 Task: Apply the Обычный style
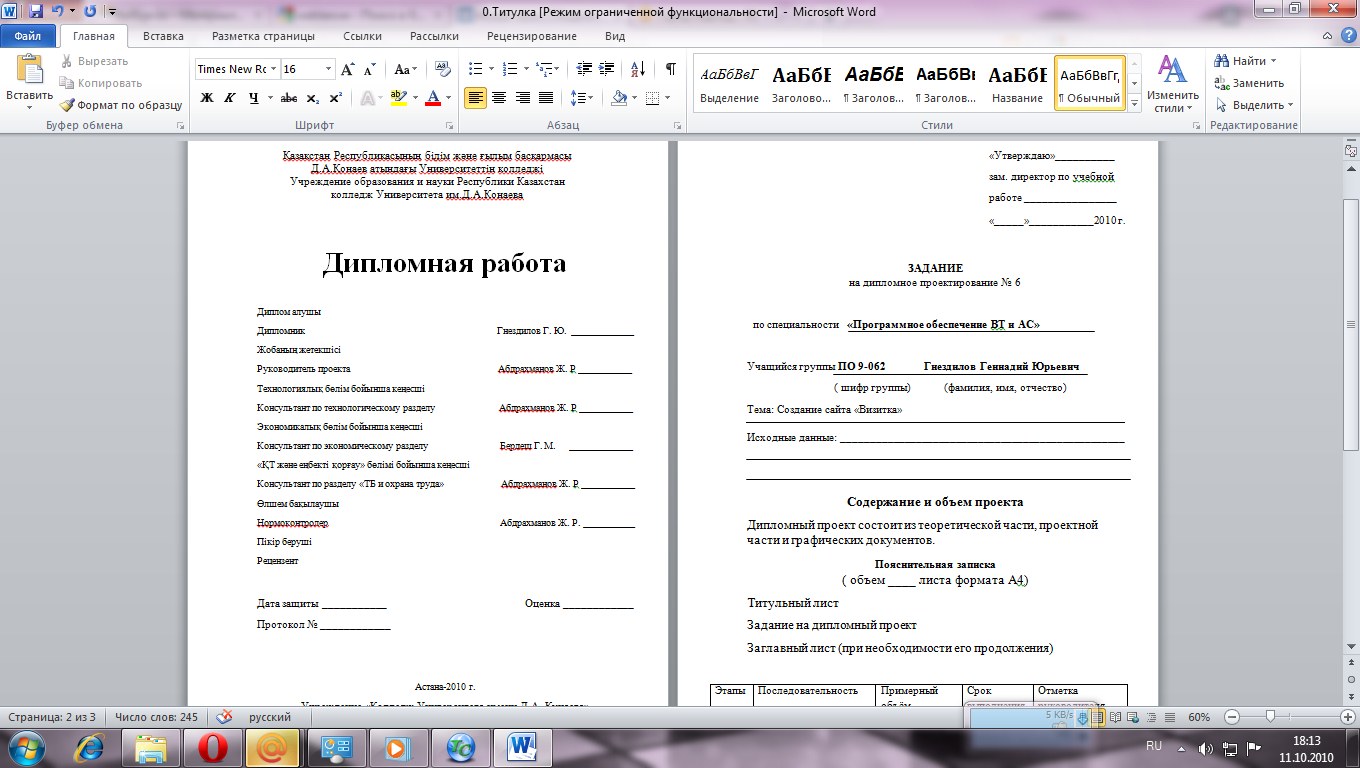tap(1090, 83)
